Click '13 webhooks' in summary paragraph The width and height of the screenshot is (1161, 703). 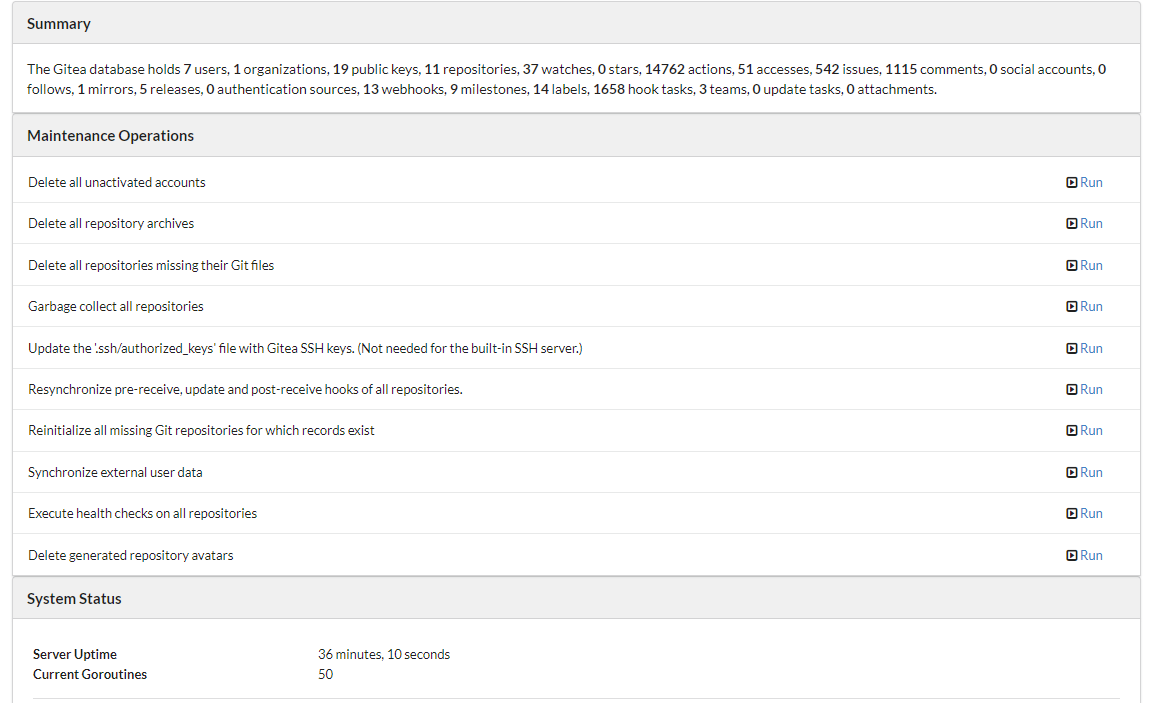(x=403, y=89)
